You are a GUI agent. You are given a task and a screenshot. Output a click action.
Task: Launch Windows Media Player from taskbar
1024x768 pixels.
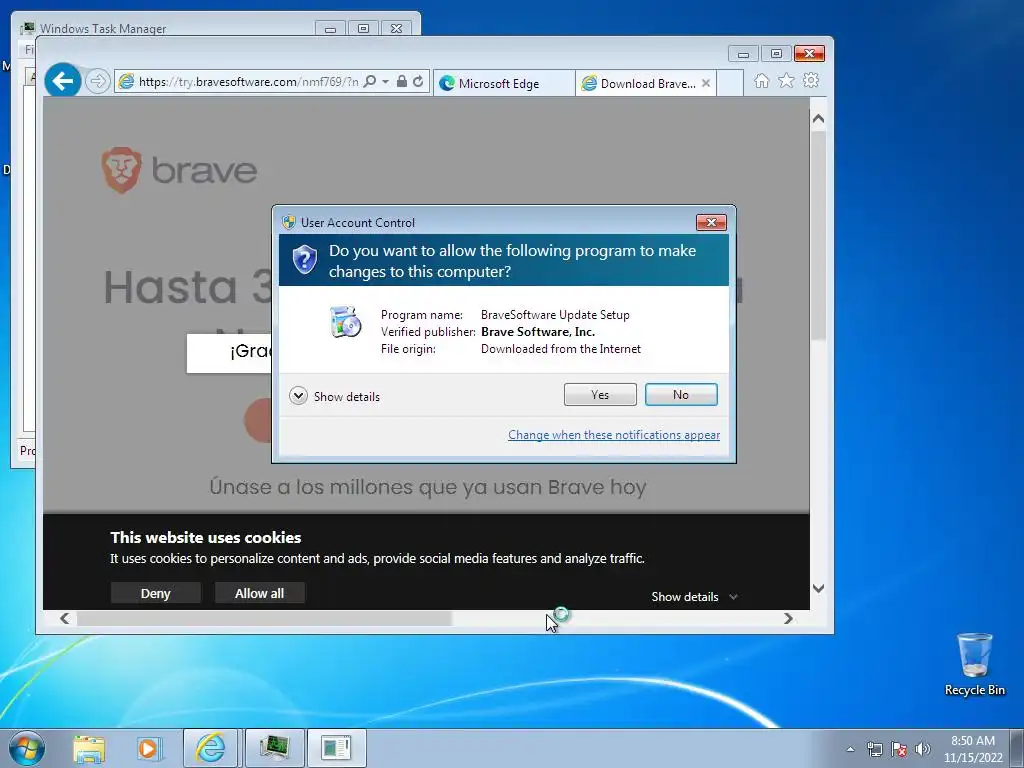pyautogui.click(x=149, y=748)
